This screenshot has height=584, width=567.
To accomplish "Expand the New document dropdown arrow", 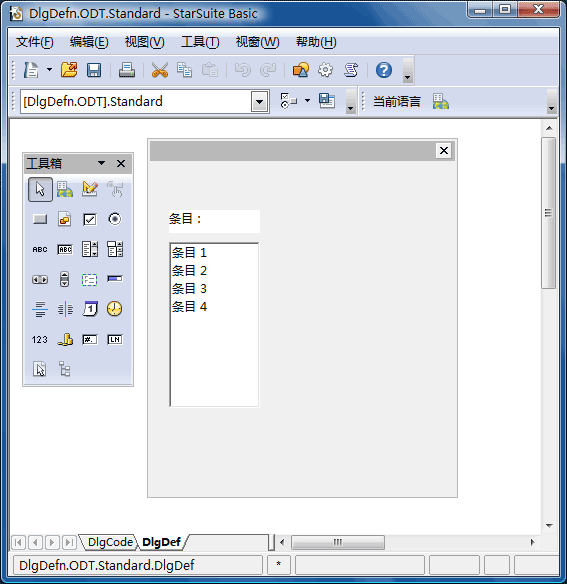I will 49,70.
